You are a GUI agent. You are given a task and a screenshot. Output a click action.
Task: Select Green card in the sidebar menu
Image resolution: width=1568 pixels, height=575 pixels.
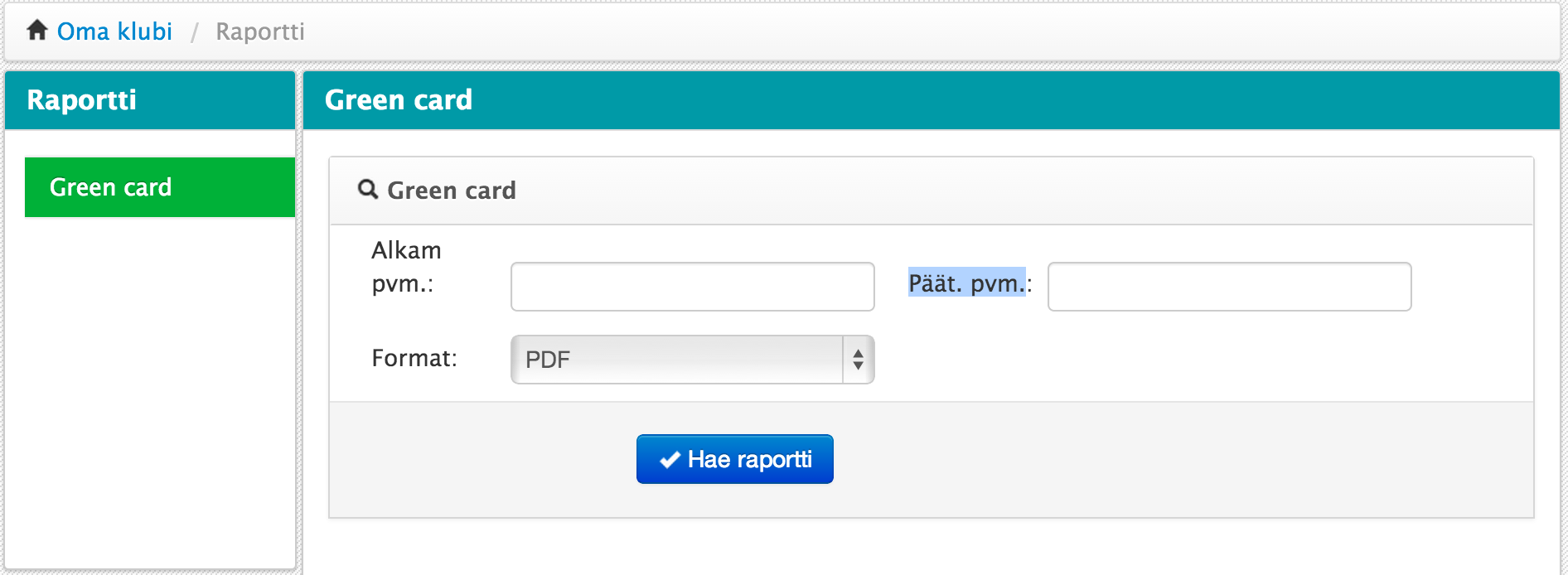[x=160, y=187]
